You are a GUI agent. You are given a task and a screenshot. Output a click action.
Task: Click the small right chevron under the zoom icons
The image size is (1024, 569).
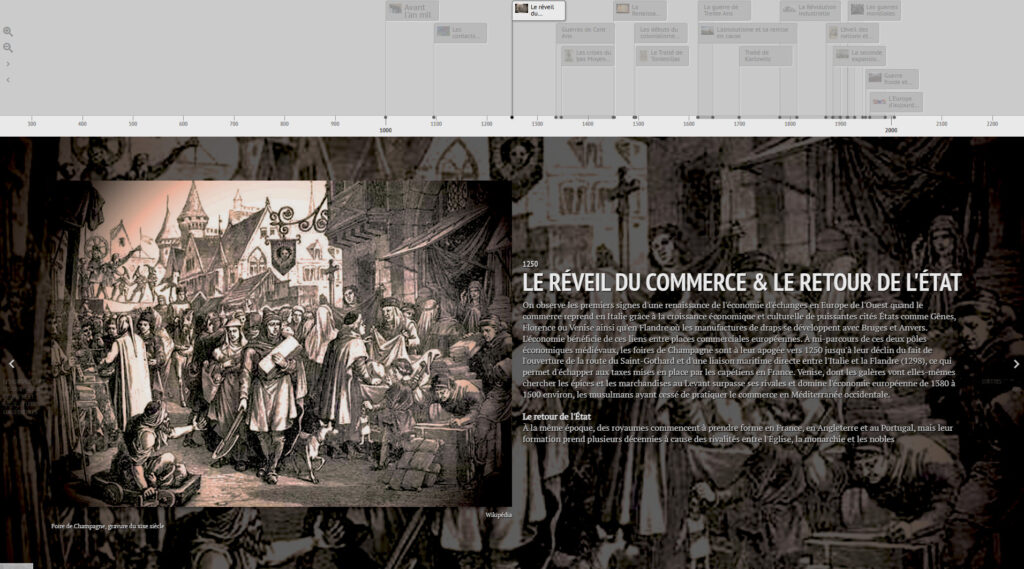click(x=8, y=64)
